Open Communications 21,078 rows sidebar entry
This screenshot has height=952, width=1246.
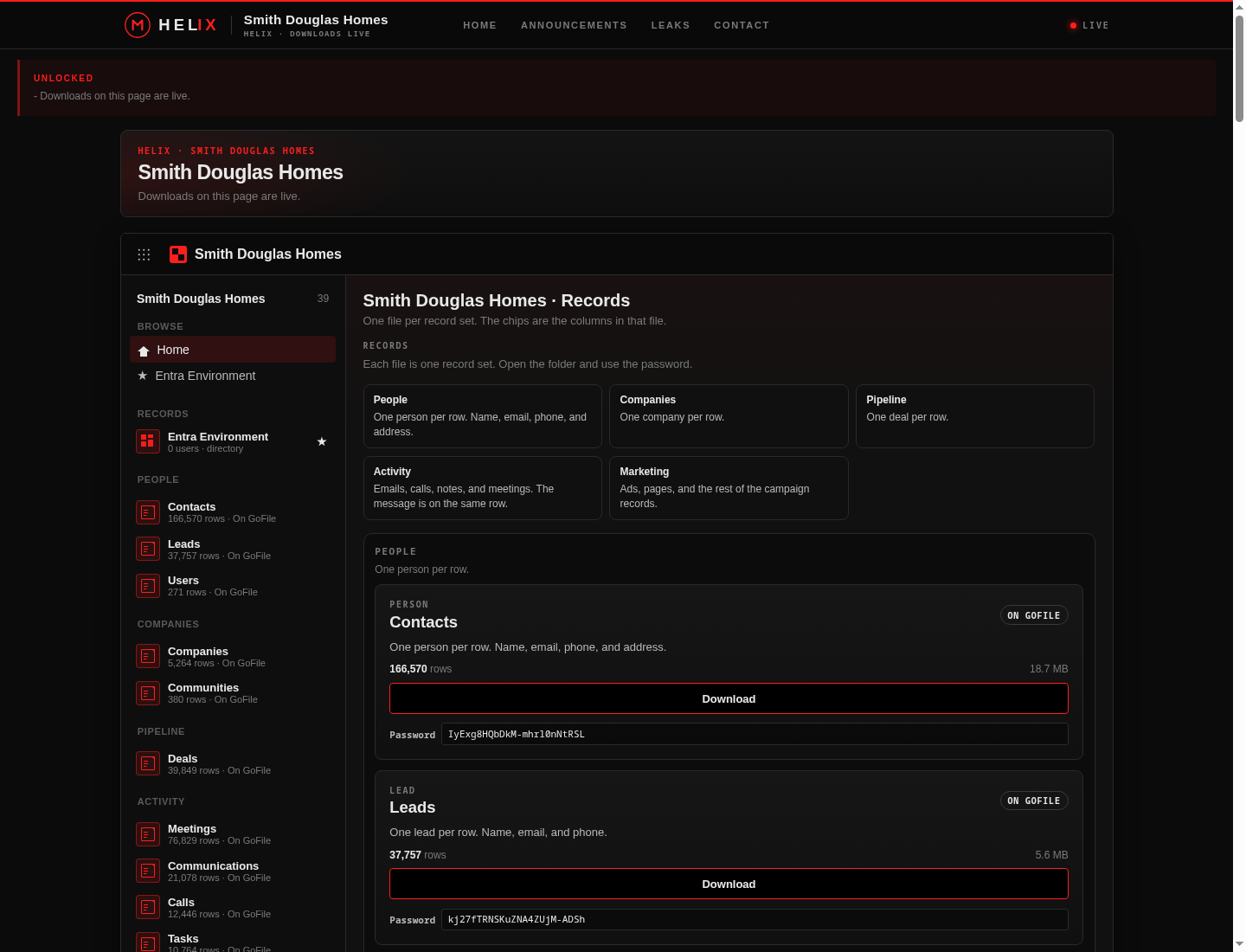[233, 871]
